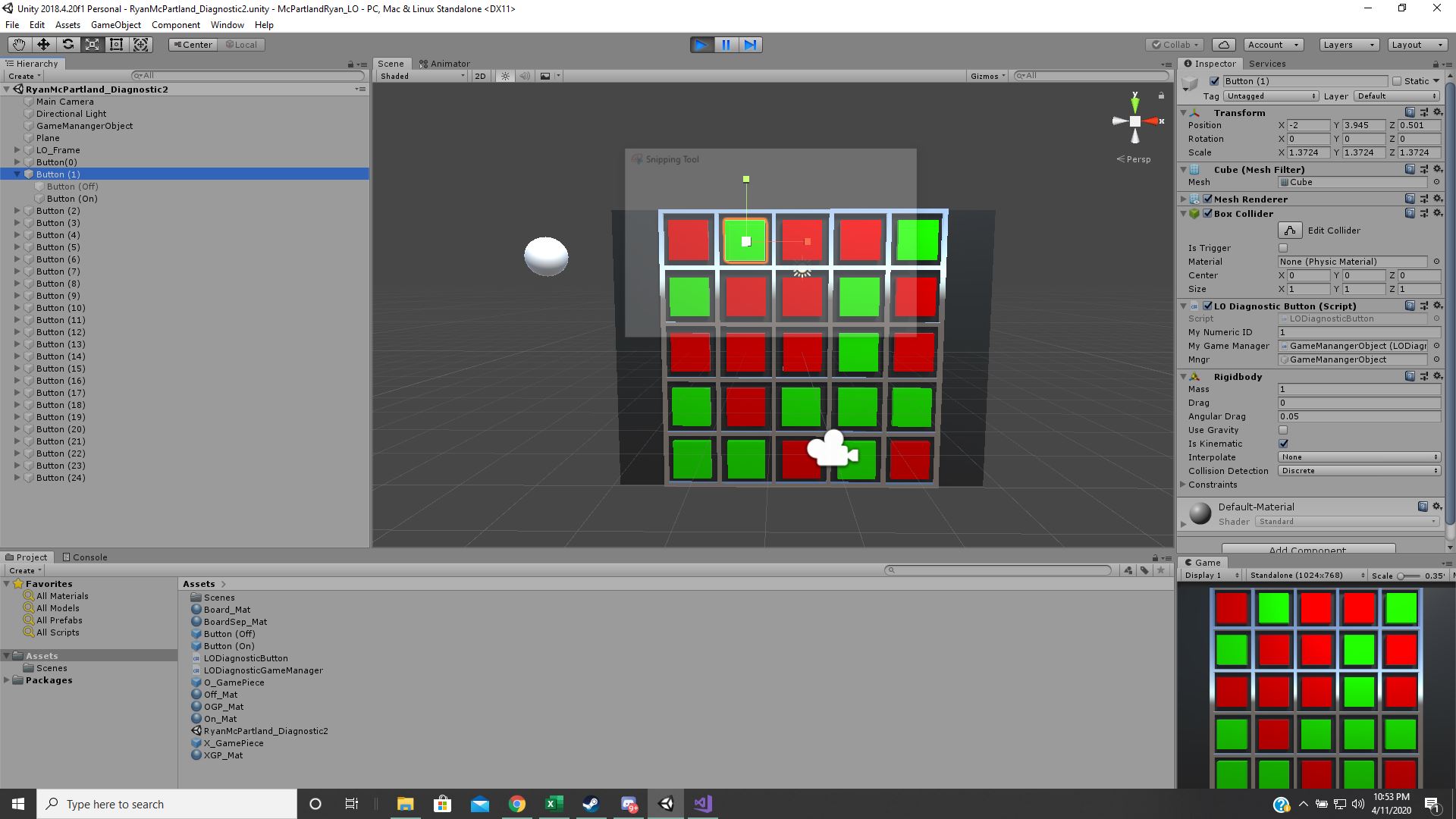Open the Layers dropdown
The height and width of the screenshot is (819, 1456).
[x=1348, y=45]
